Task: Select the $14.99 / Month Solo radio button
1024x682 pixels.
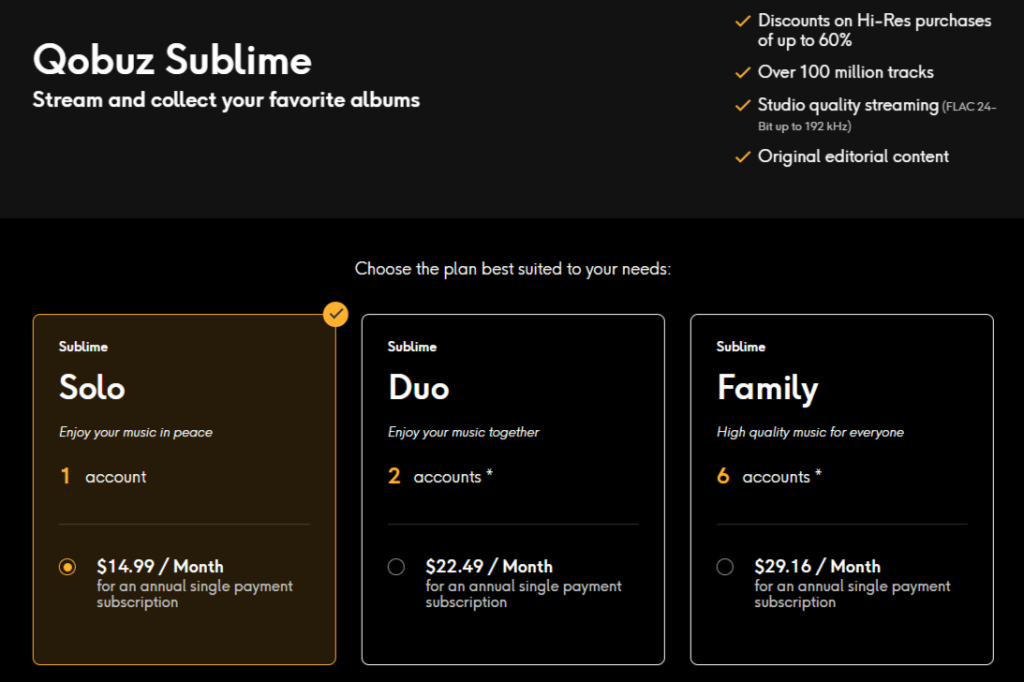Action: coord(67,566)
